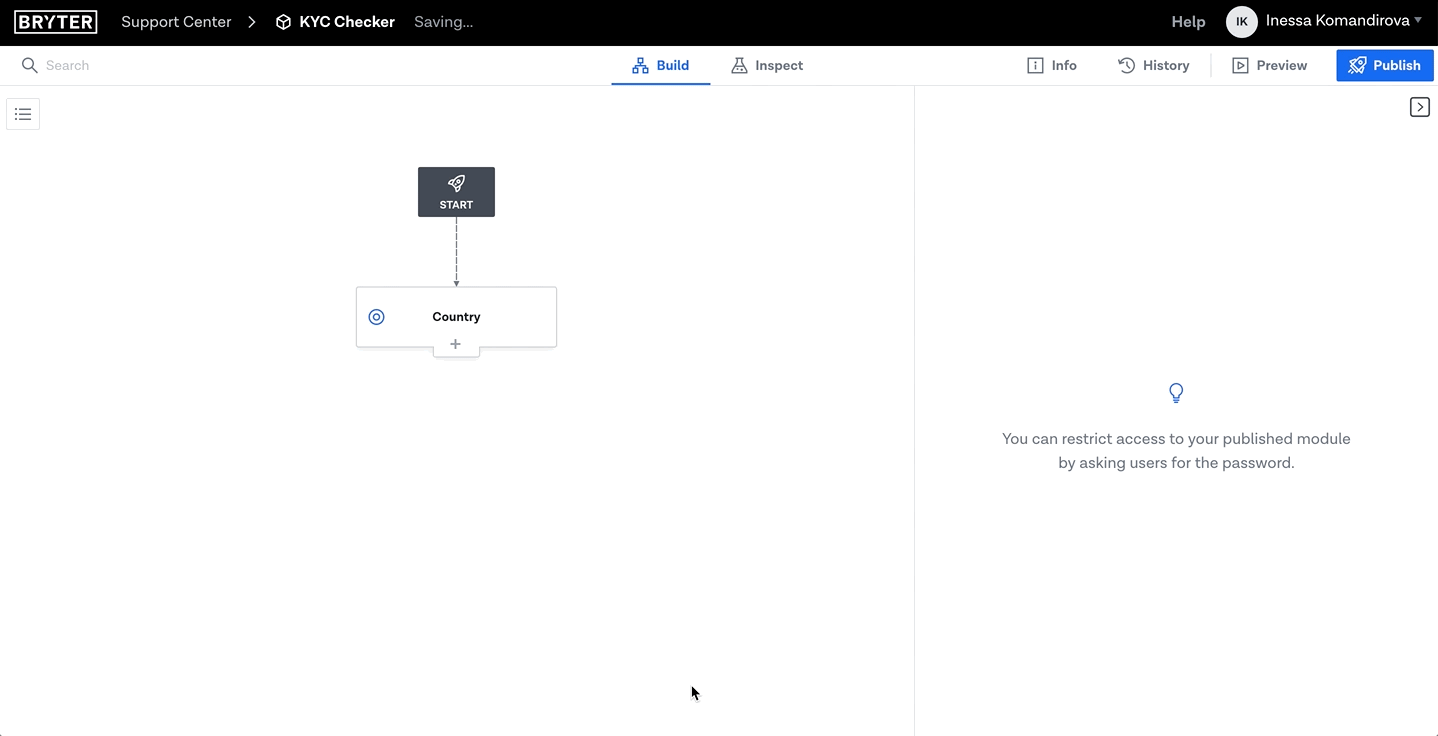Add a node below Country

tap(456, 344)
